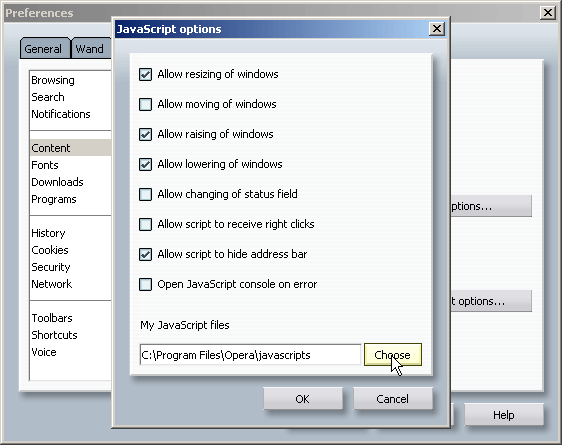Open the Cookies preferences section

click(x=50, y=250)
